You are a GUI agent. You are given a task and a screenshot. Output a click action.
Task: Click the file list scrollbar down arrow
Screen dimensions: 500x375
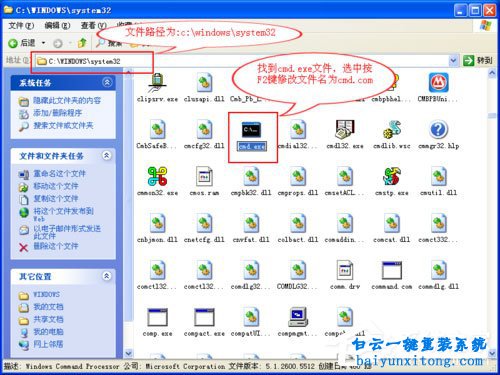tap(492, 352)
